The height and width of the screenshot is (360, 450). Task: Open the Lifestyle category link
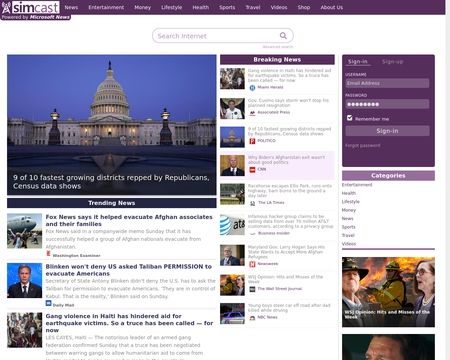[x=350, y=202]
